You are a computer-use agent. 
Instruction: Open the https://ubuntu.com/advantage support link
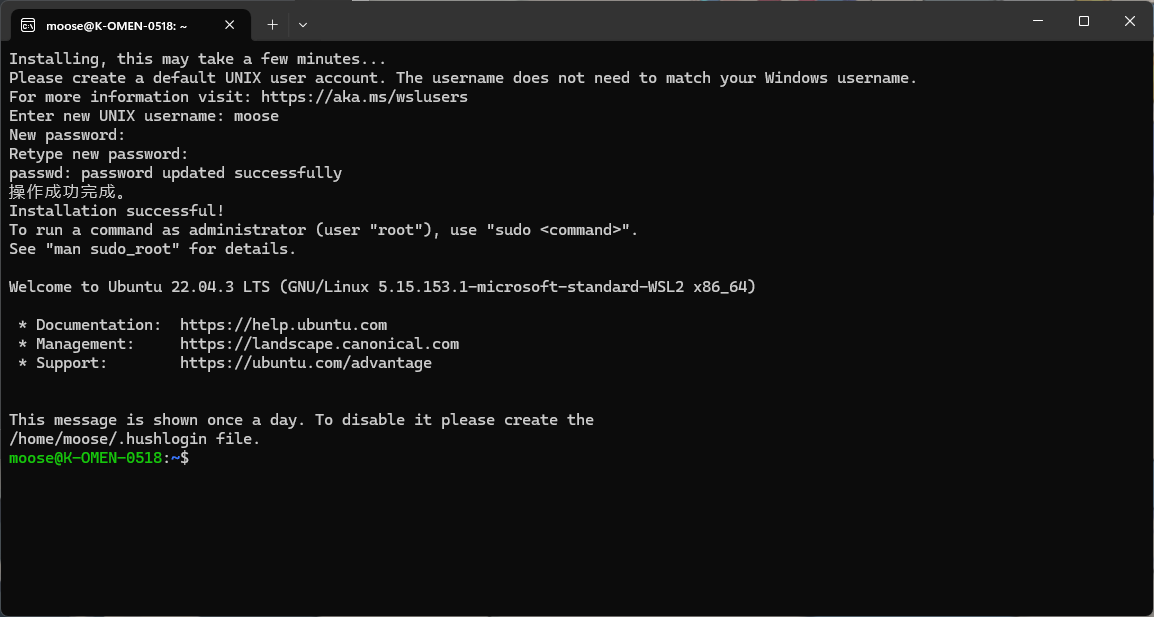(305, 363)
